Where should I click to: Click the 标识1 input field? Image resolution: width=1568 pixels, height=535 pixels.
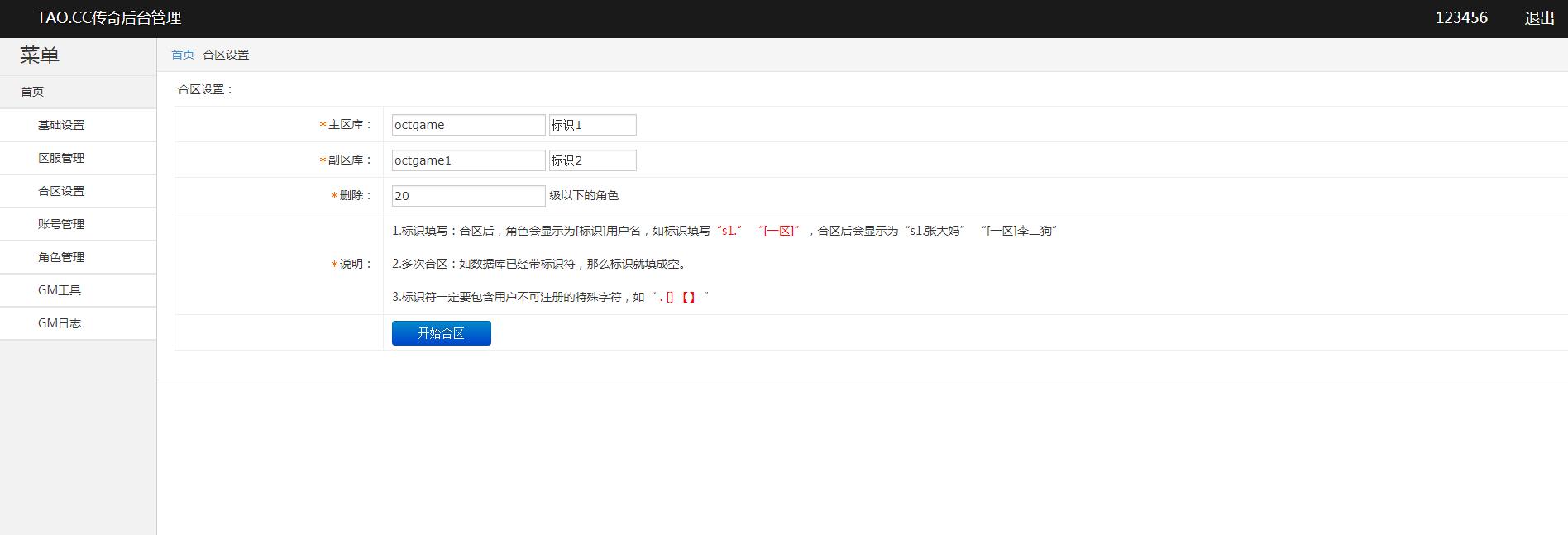point(592,125)
